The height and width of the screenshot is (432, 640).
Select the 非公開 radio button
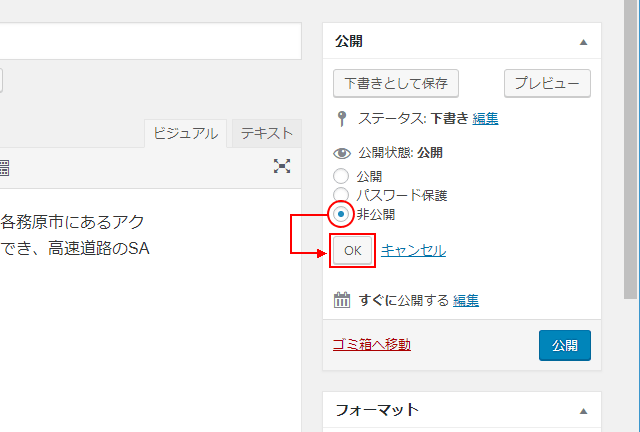point(341,214)
